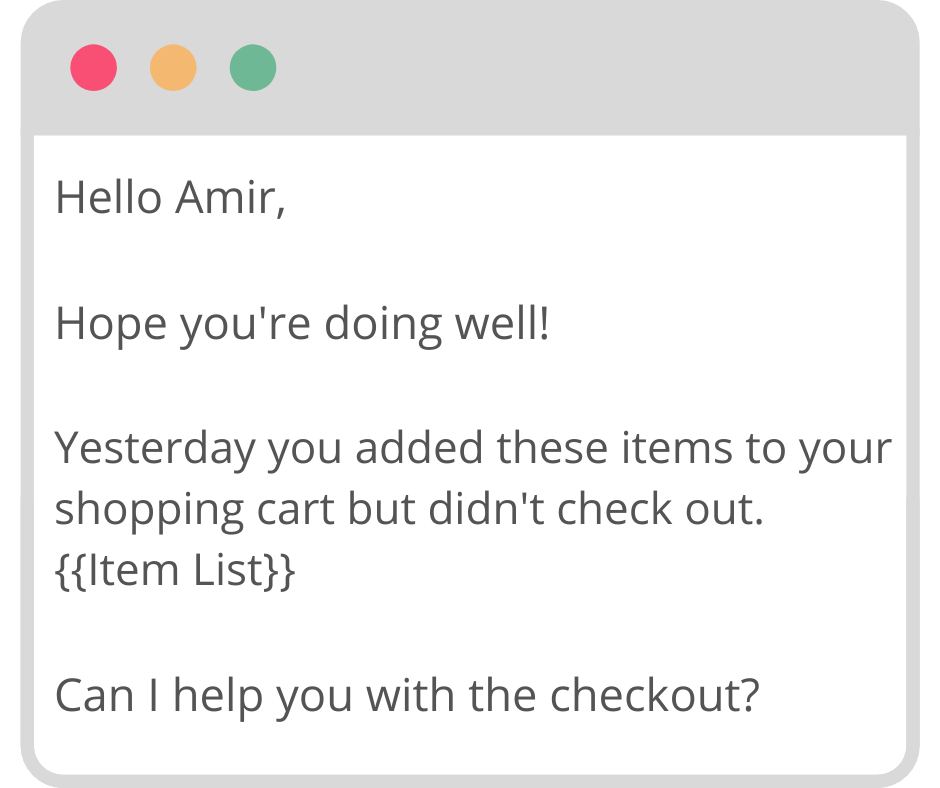Screen dimensions: 940x788
Task: Click the word items
Action: pyautogui.click(x=677, y=448)
